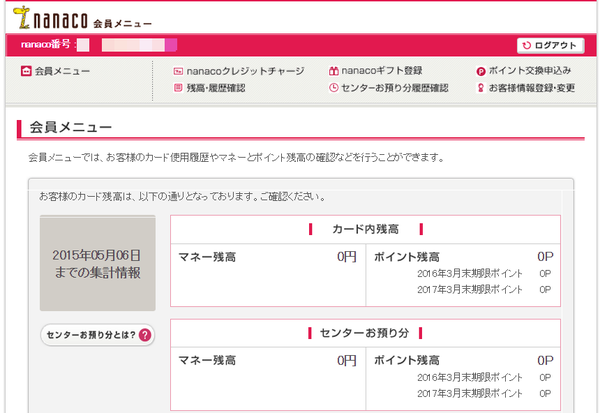Click the nanacoクレジットチャージ card icon
Image resolution: width=600 pixels, height=413 pixels.
[x=178, y=71]
